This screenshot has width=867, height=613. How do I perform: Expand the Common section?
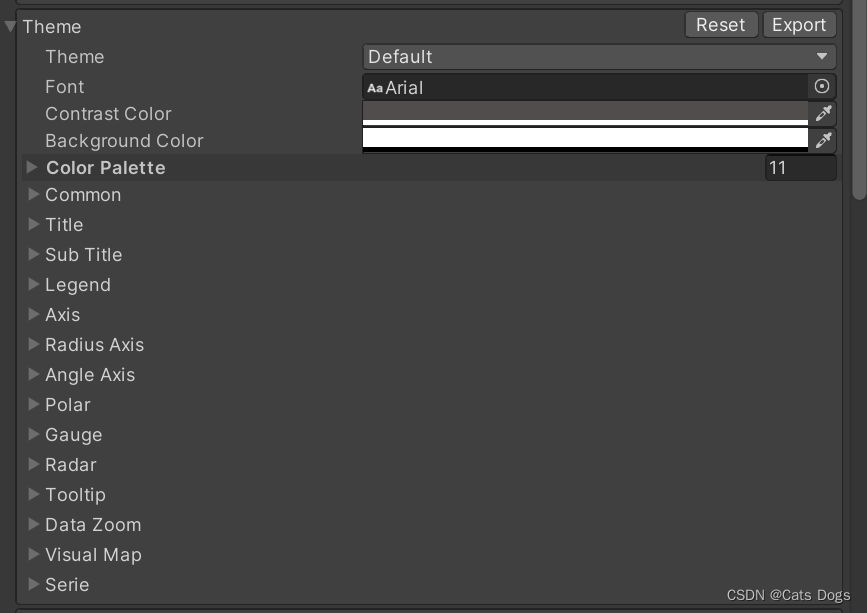pyautogui.click(x=33, y=195)
